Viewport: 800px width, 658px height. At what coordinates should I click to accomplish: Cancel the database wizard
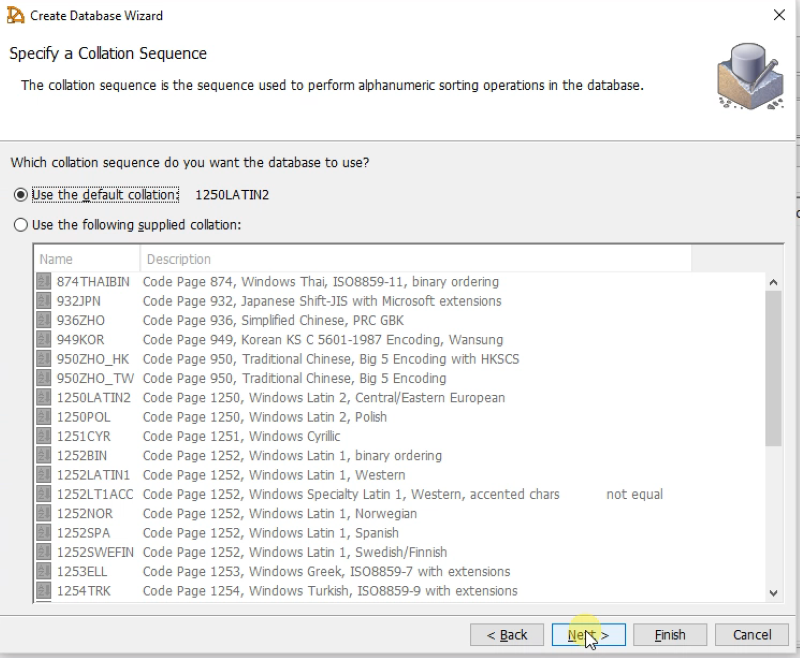752,634
